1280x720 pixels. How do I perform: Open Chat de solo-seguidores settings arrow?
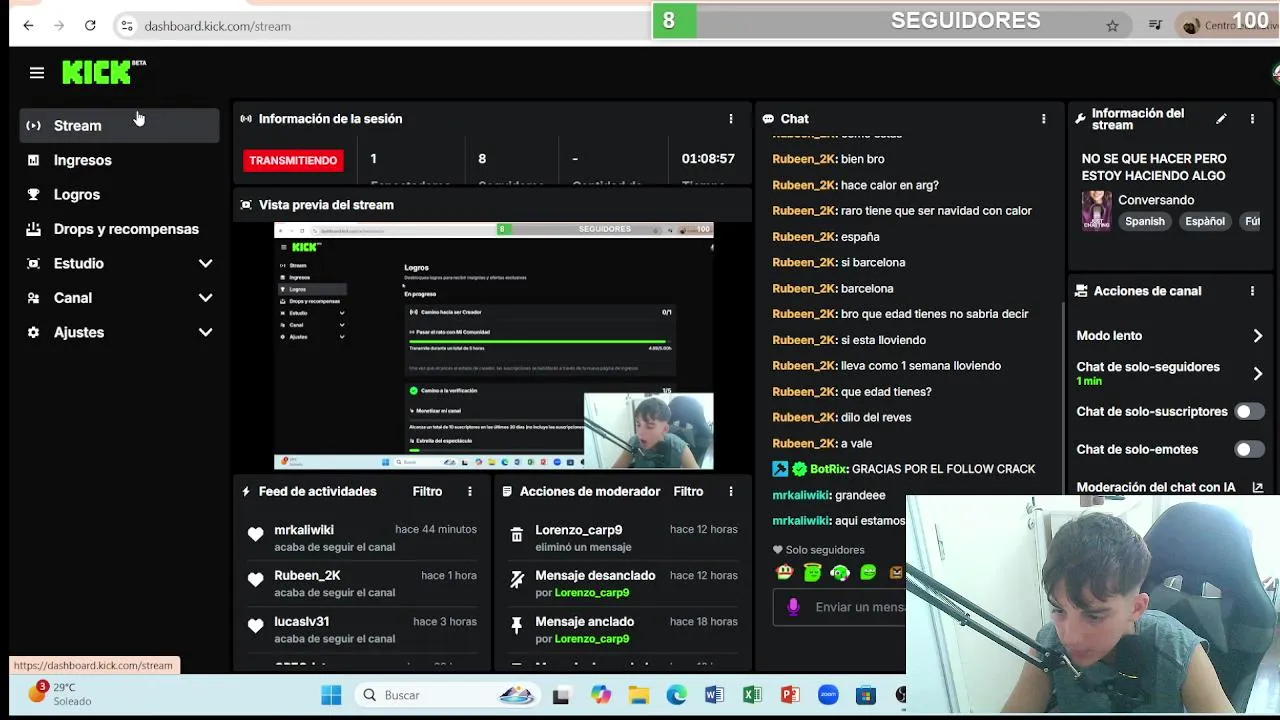(1258, 374)
